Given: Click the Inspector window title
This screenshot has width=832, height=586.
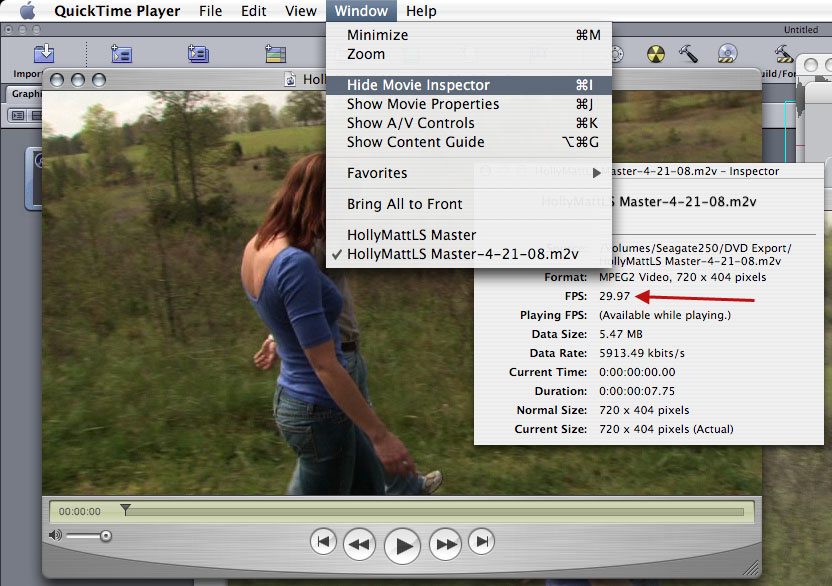Looking at the screenshot, I should pos(696,171).
